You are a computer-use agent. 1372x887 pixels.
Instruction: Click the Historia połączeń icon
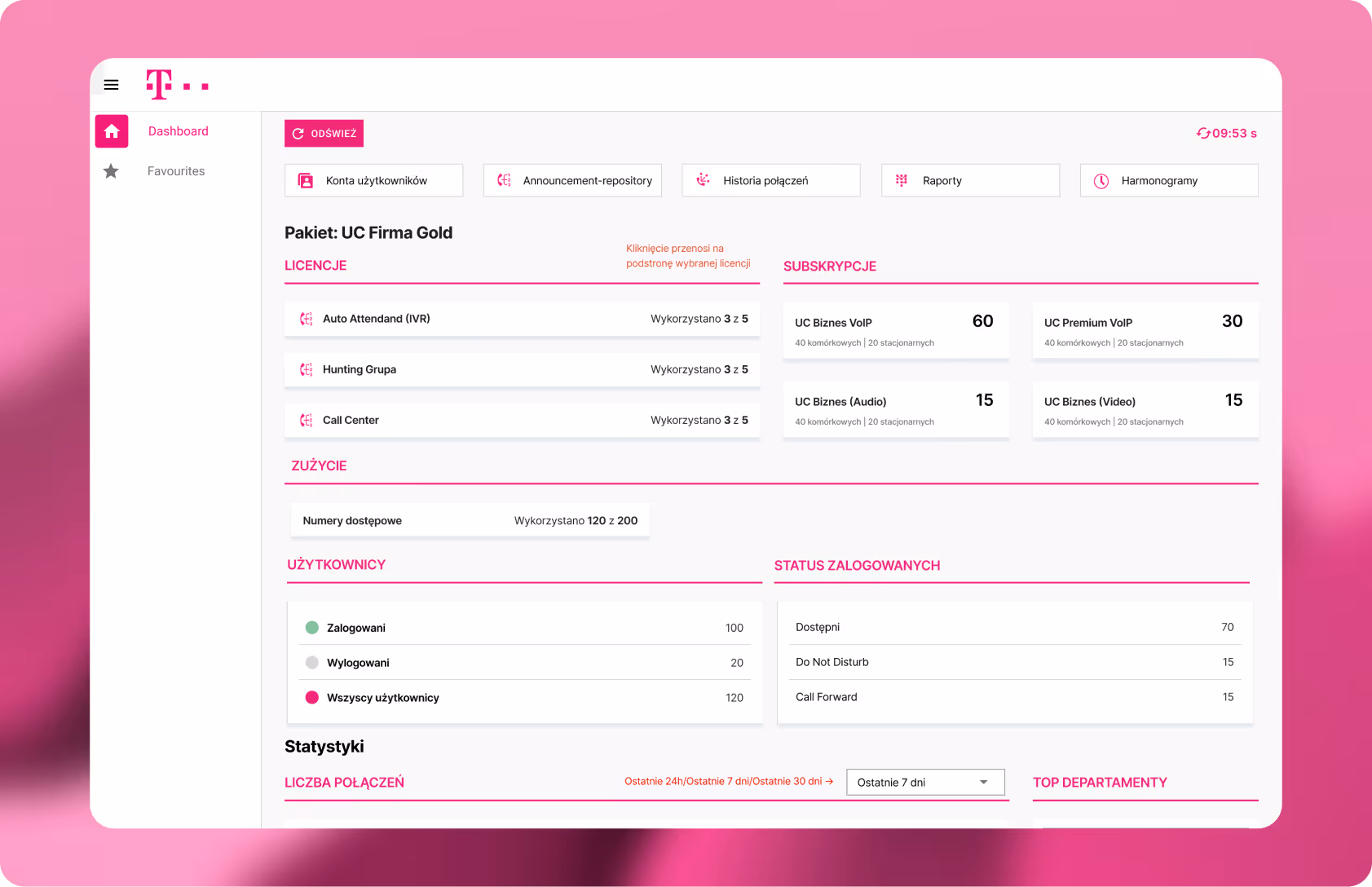(x=704, y=180)
